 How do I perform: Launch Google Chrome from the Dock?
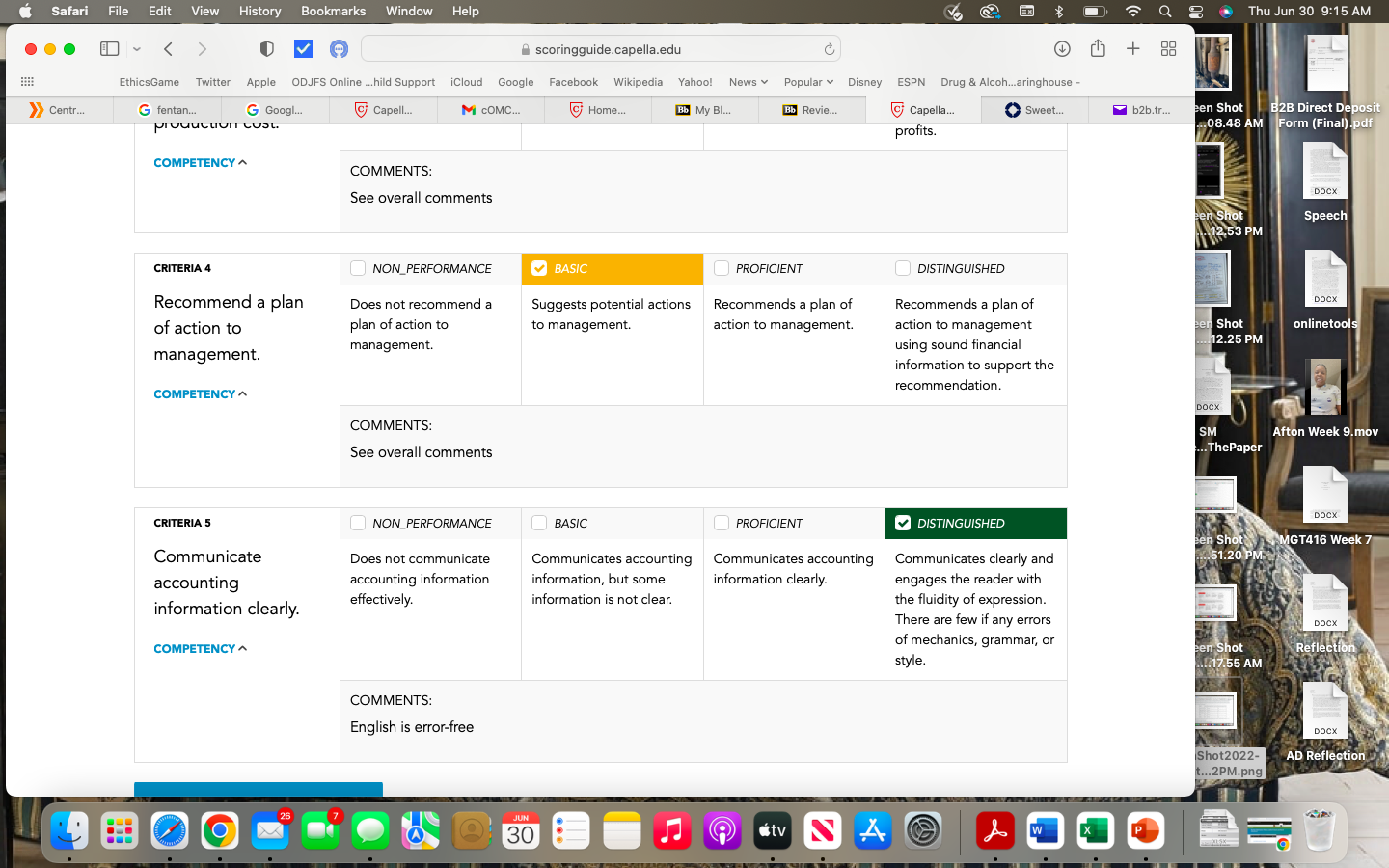(x=220, y=830)
